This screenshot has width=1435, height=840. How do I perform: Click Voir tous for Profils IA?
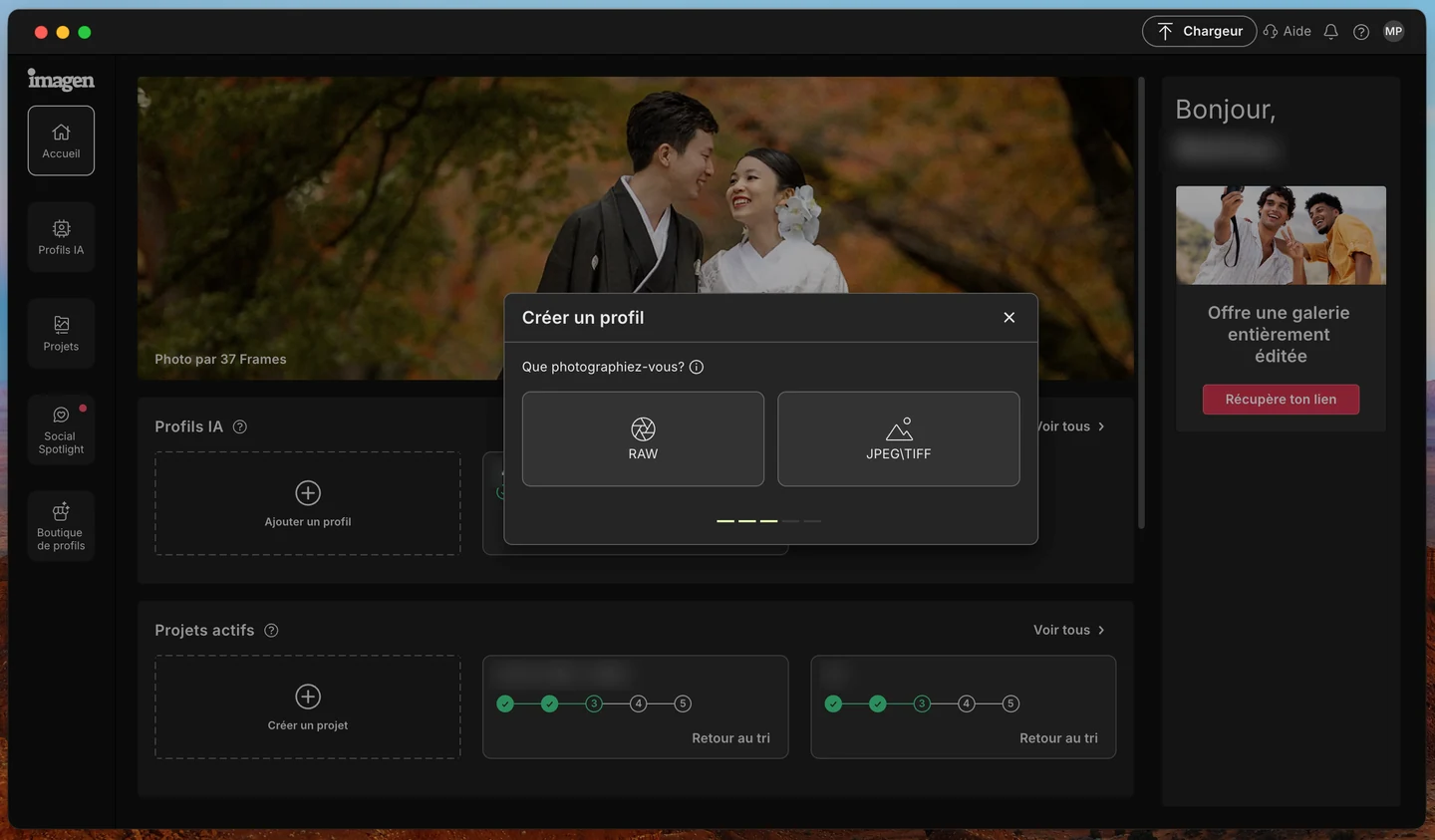1071,426
